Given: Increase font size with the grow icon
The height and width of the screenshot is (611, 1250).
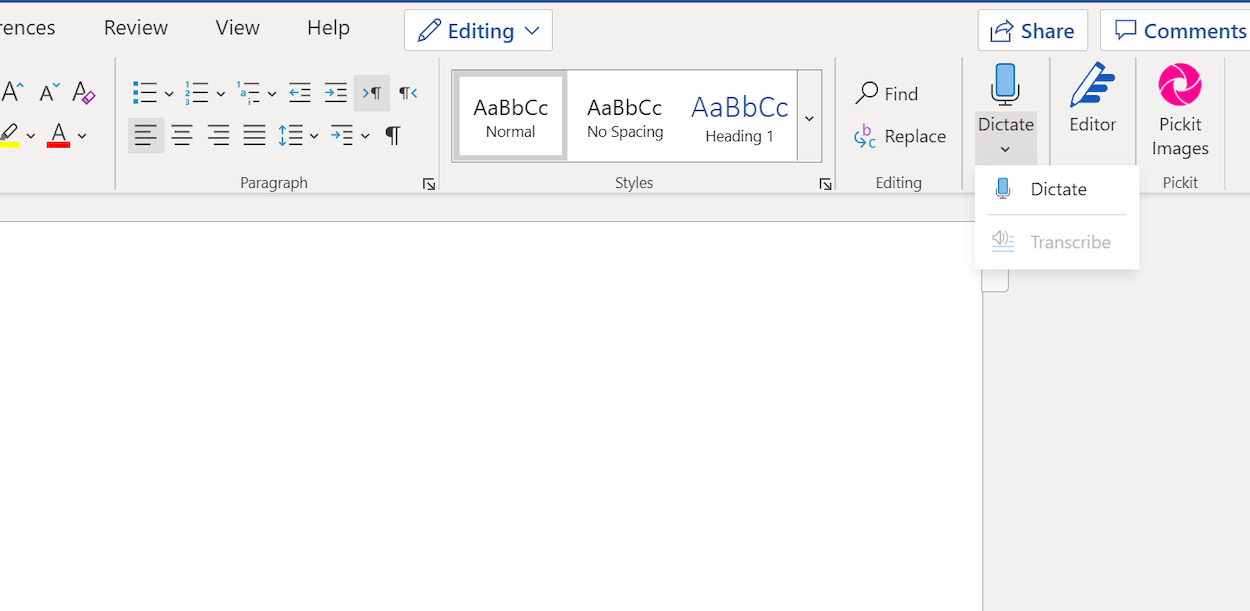Looking at the screenshot, I should click(x=13, y=93).
